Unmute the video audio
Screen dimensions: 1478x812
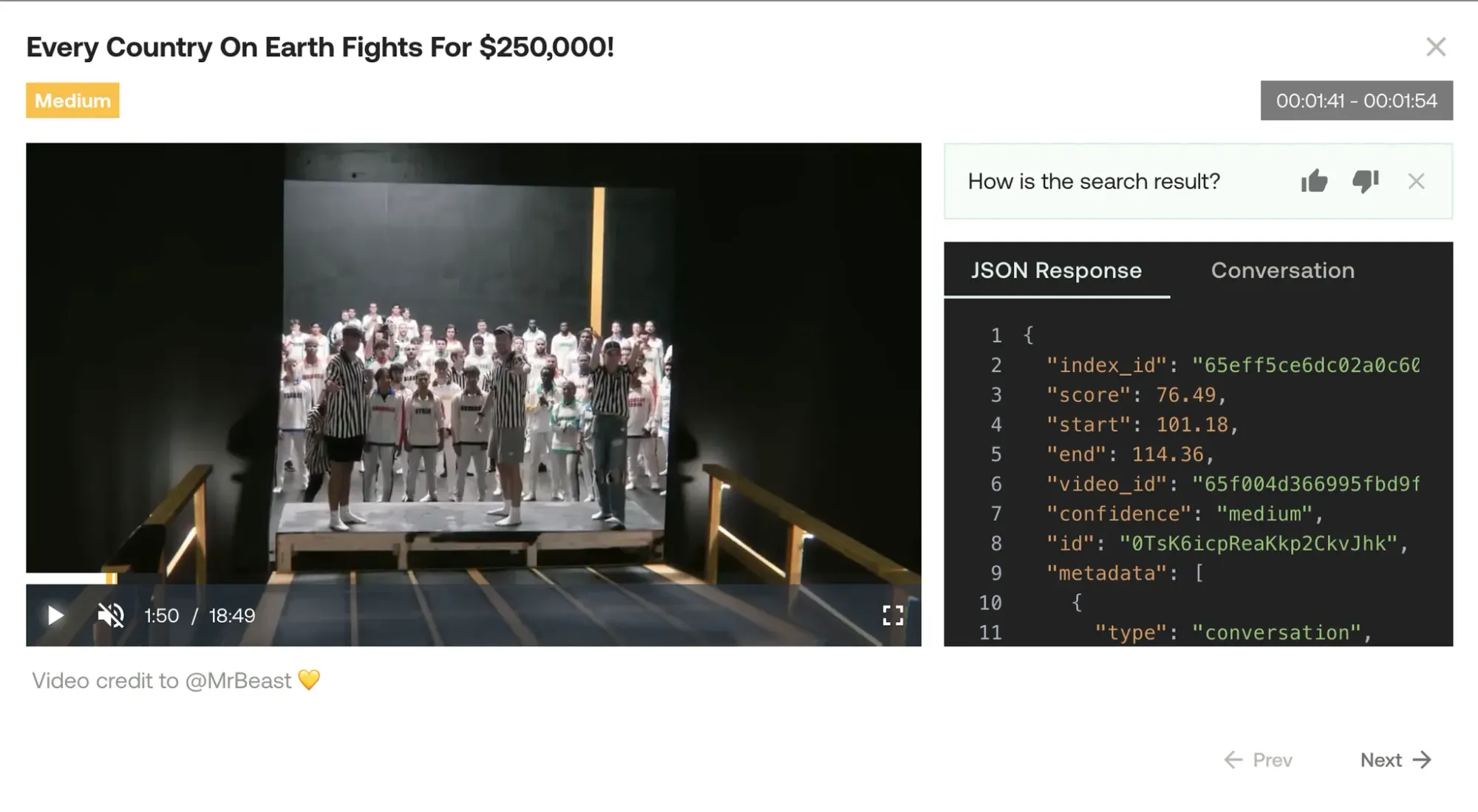[111, 615]
